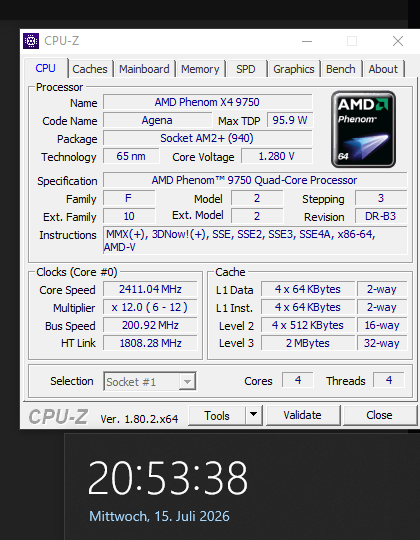Viewport: 420px width, 540px height.
Task: Switch to the Bench tab
Action: tap(340, 69)
